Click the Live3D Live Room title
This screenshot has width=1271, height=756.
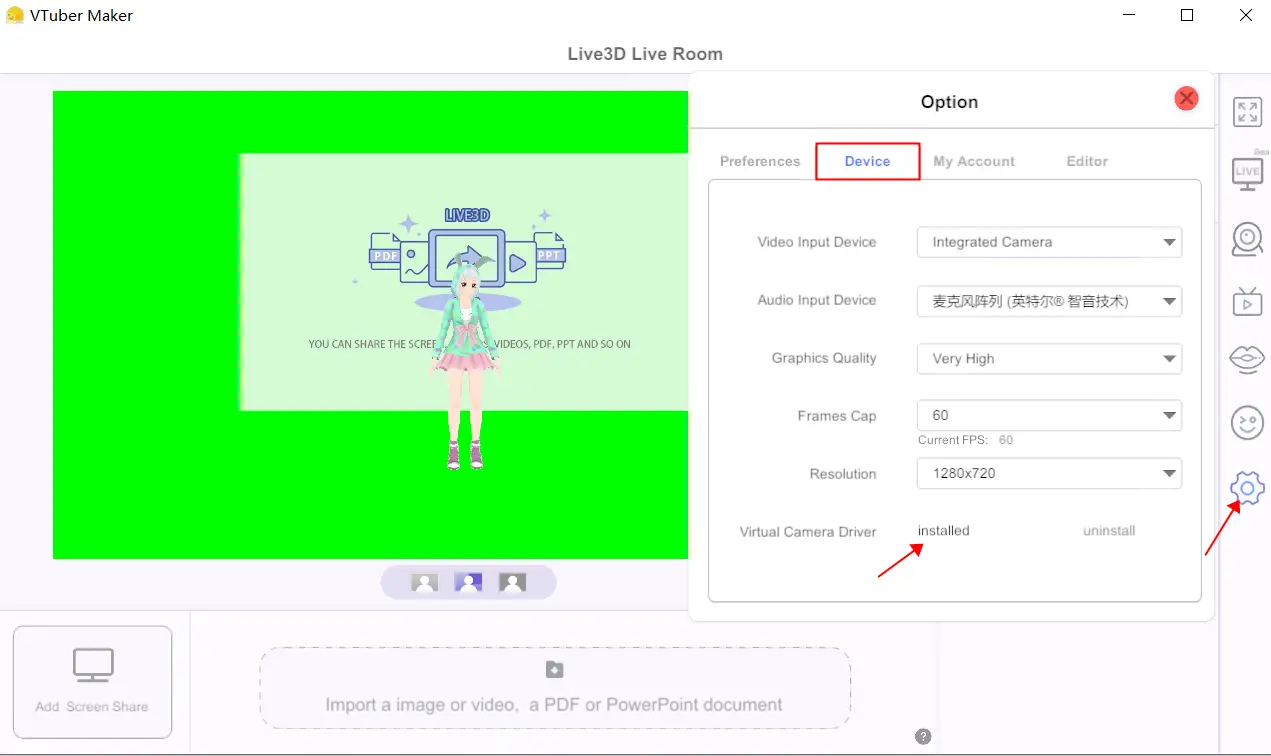pyautogui.click(x=645, y=54)
